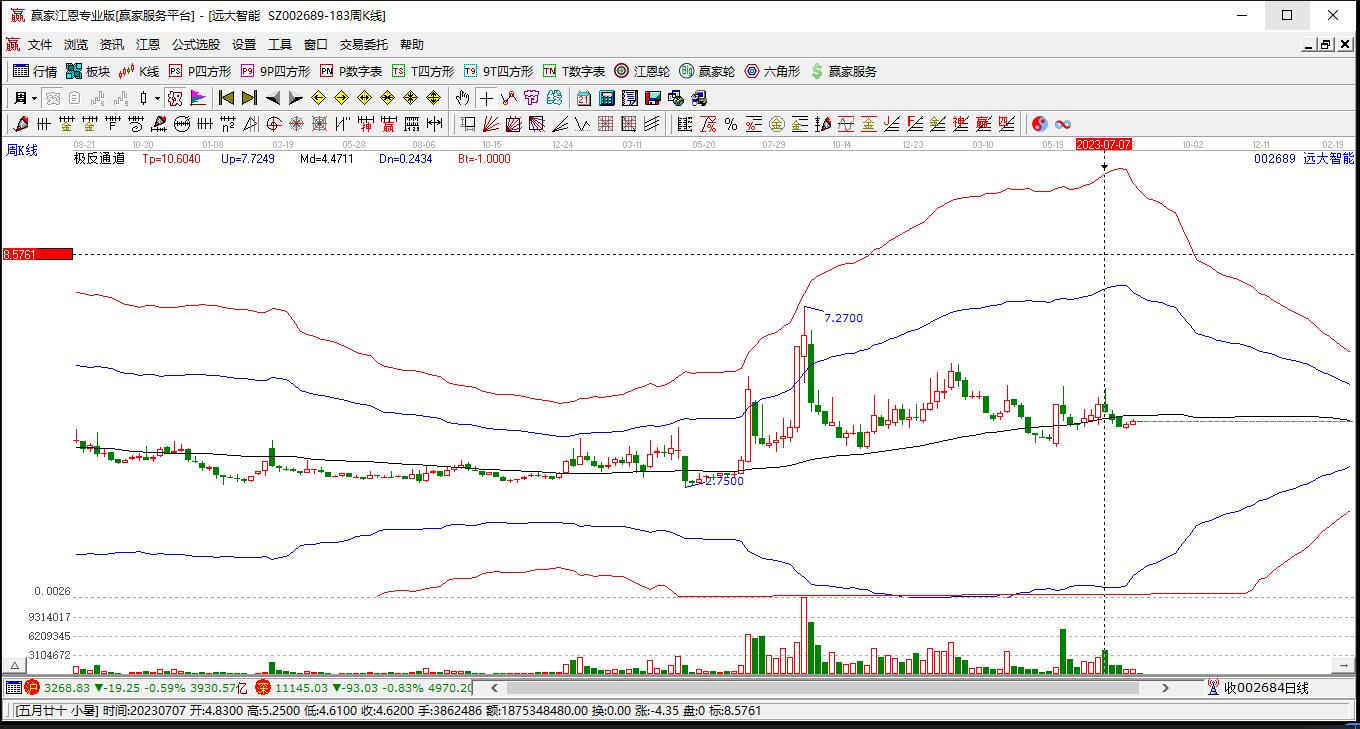Expand the candlestick chart-type dropdown arrow
1360x729 pixels.
[x=157, y=98]
